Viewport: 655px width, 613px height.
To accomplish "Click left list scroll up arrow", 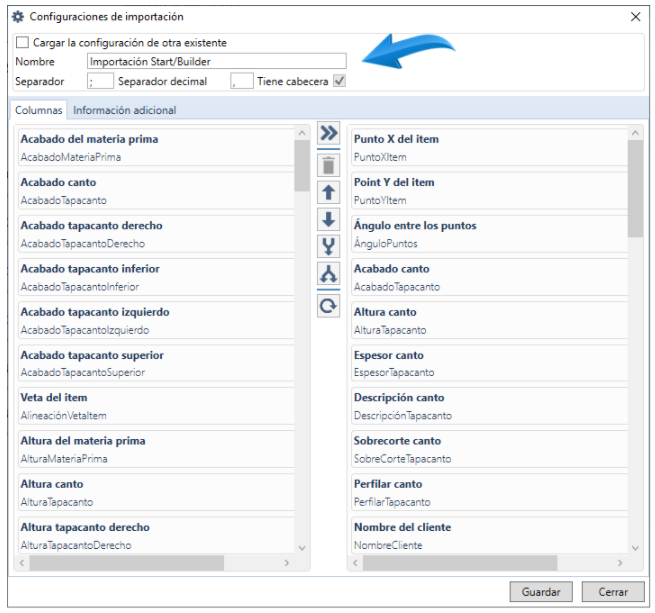I will (x=302, y=133).
